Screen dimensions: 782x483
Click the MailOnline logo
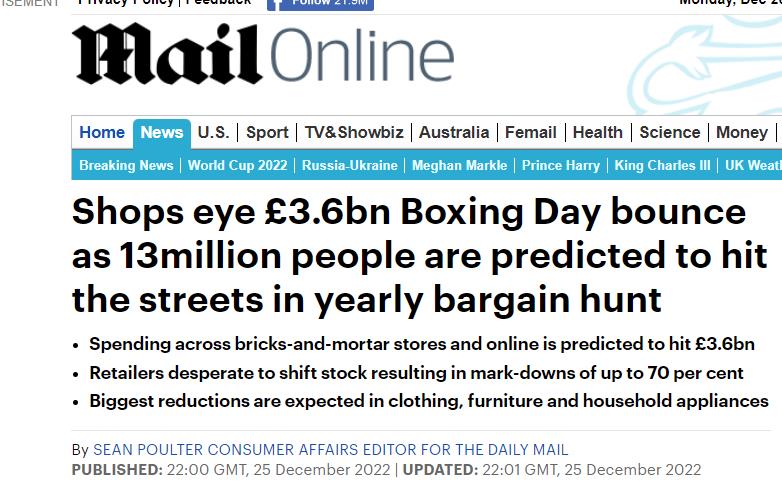click(262, 55)
